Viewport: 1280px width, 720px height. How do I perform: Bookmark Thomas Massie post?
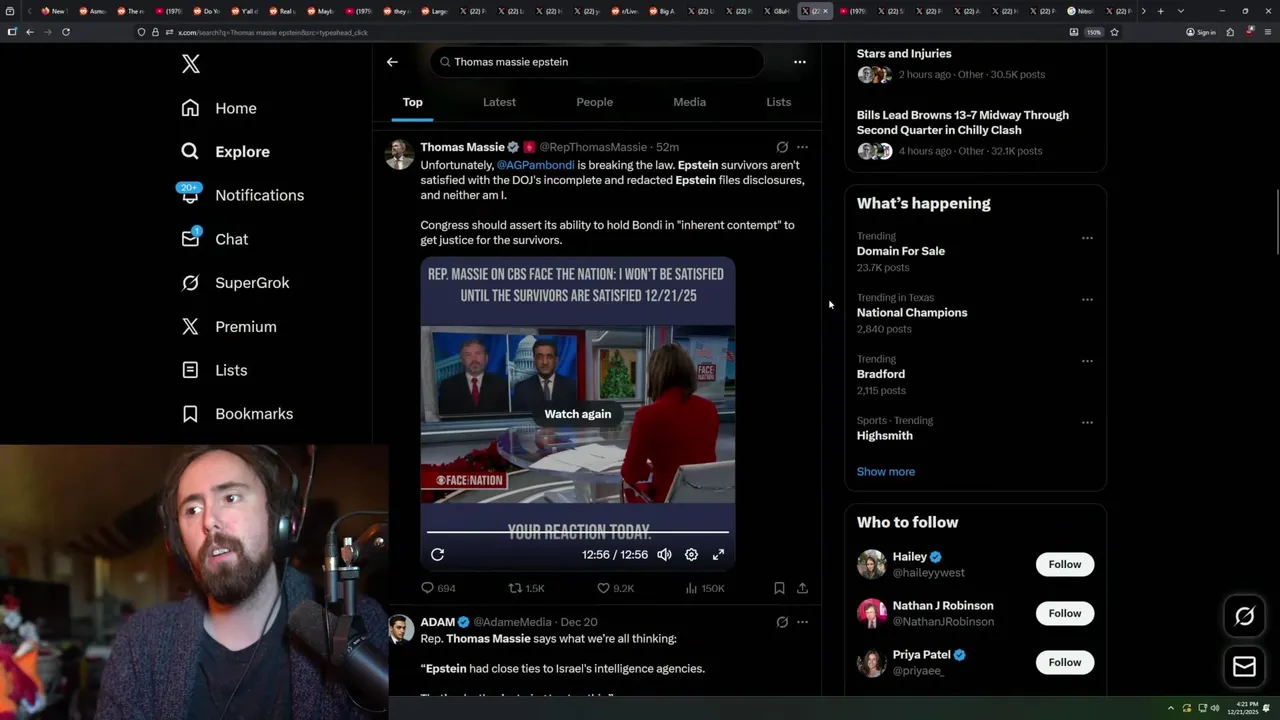pyautogui.click(x=779, y=588)
